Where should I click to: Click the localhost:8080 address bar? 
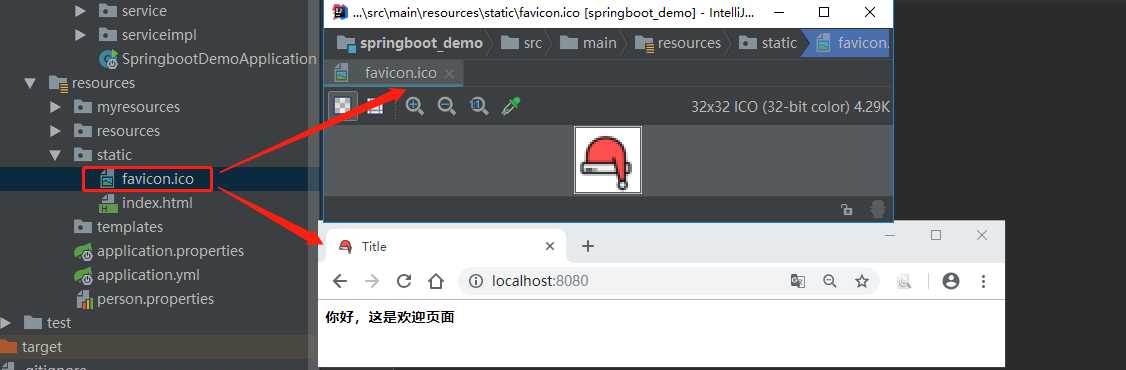click(669, 281)
